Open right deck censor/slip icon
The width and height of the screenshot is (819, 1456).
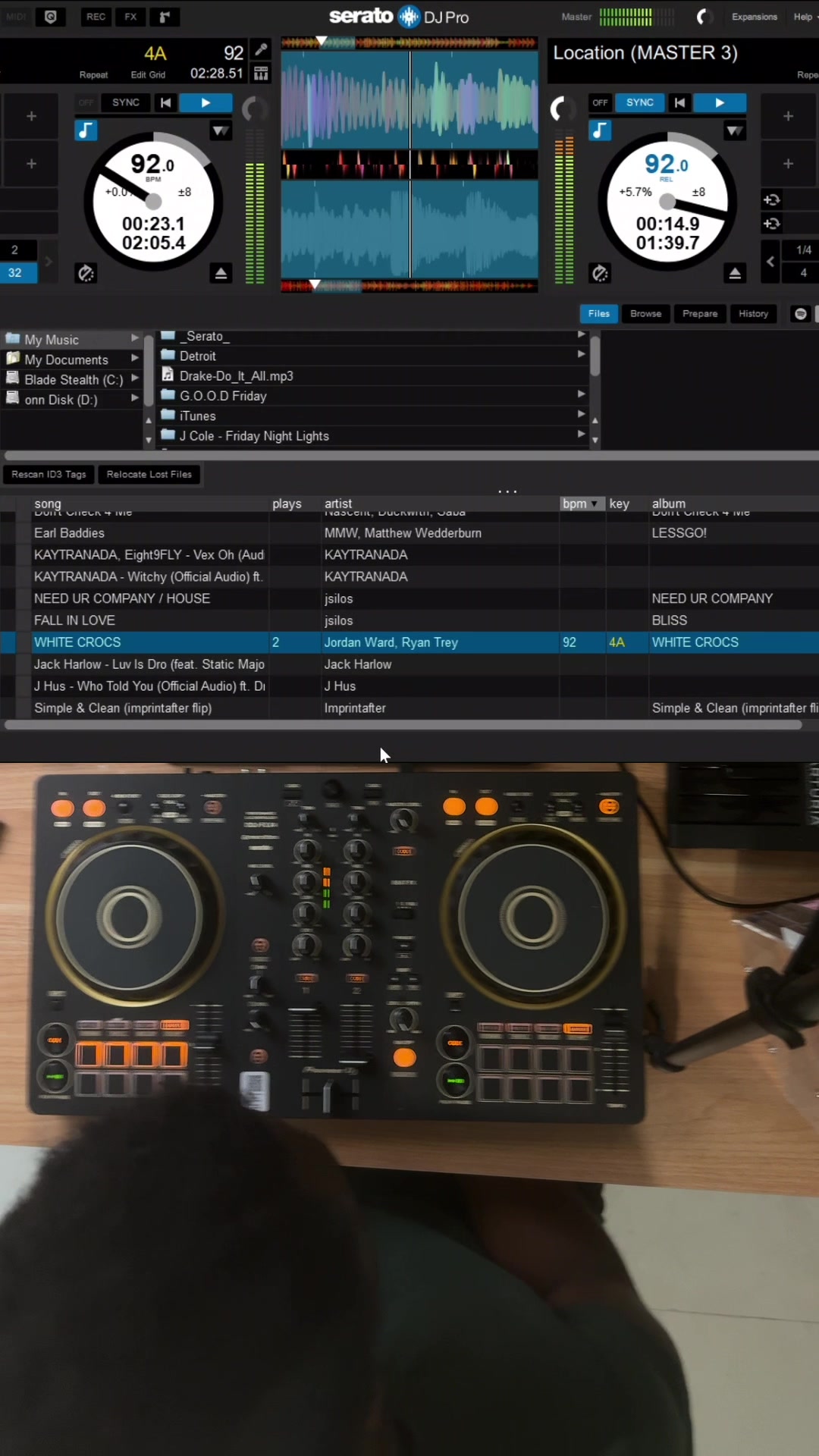tap(599, 273)
